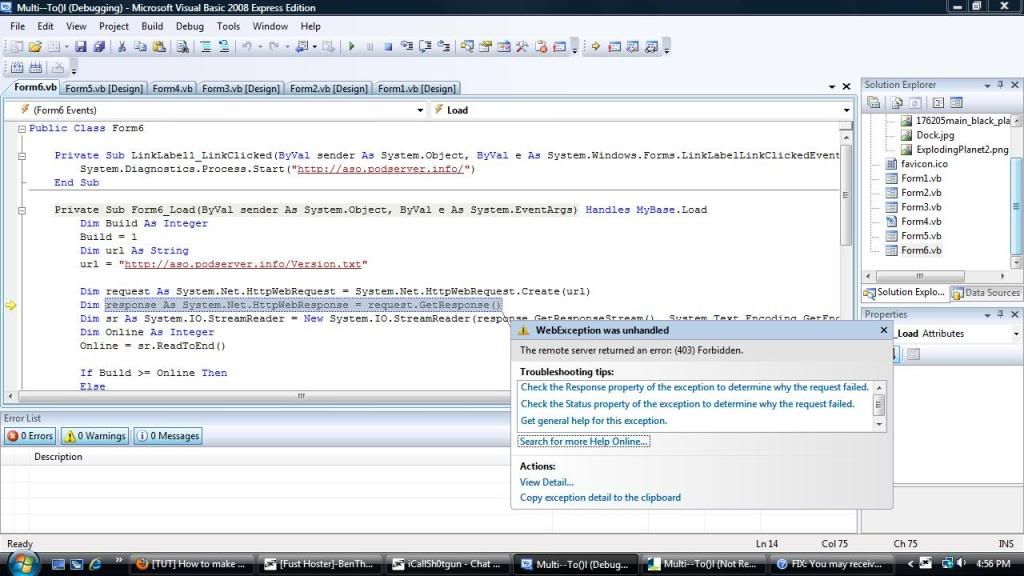1024x576 pixels.
Task: Switch to Form5.vb [Design] tab
Action: 104,88
